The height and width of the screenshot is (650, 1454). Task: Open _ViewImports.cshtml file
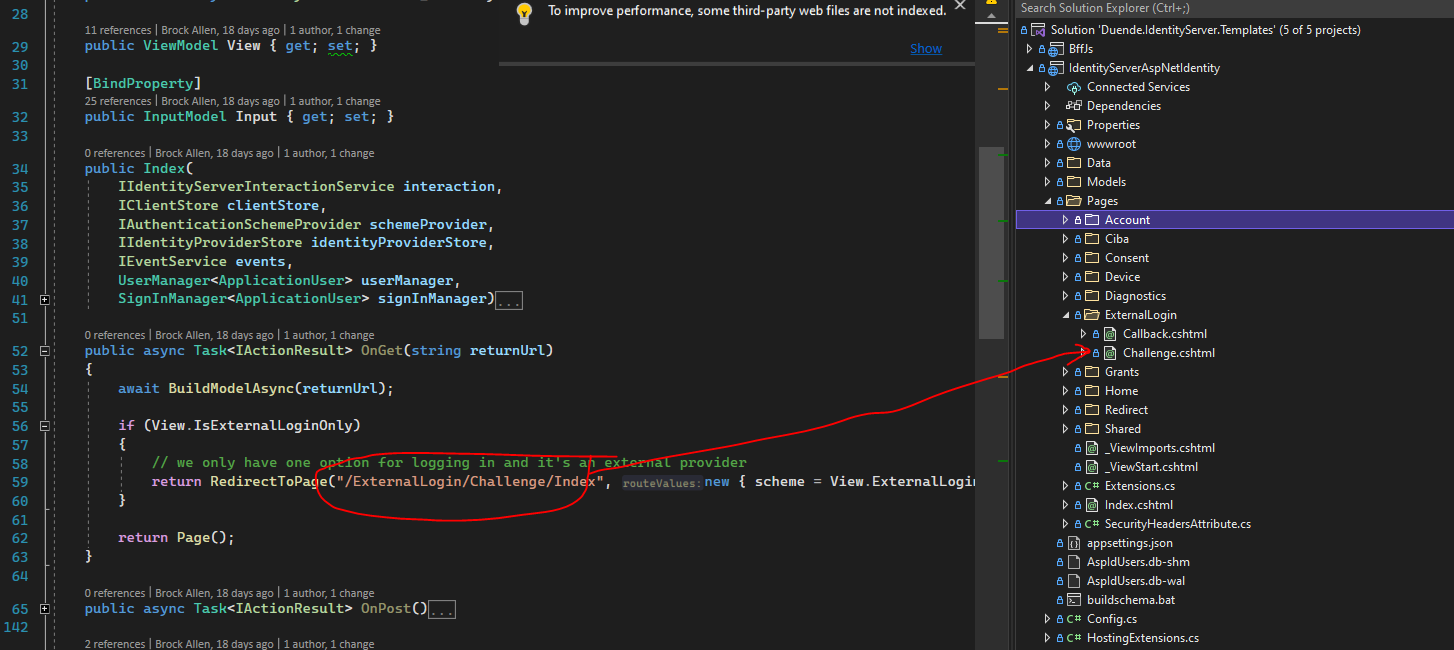pyautogui.click(x=1160, y=448)
